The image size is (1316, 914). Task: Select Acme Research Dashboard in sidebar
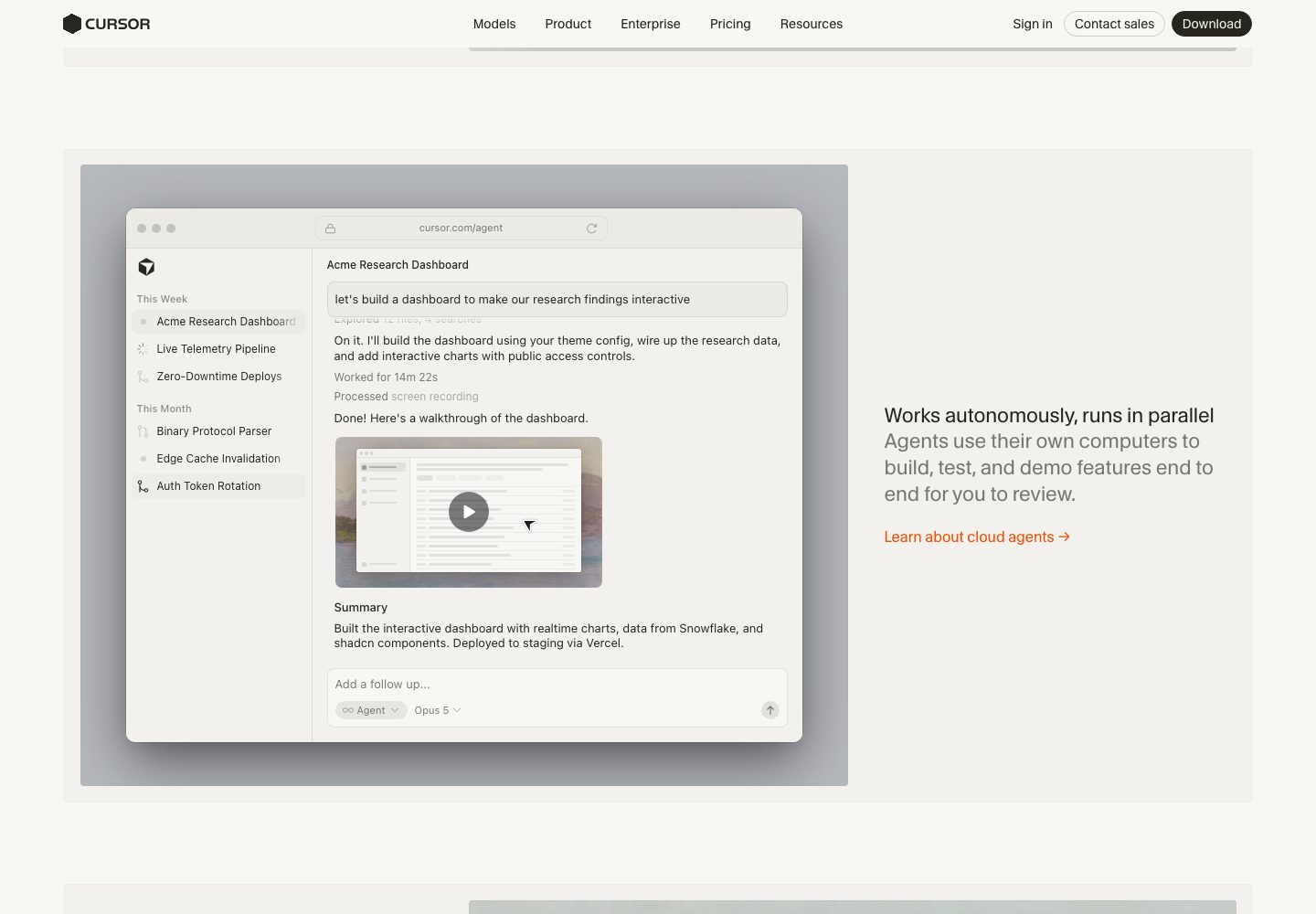coord(218,322)
